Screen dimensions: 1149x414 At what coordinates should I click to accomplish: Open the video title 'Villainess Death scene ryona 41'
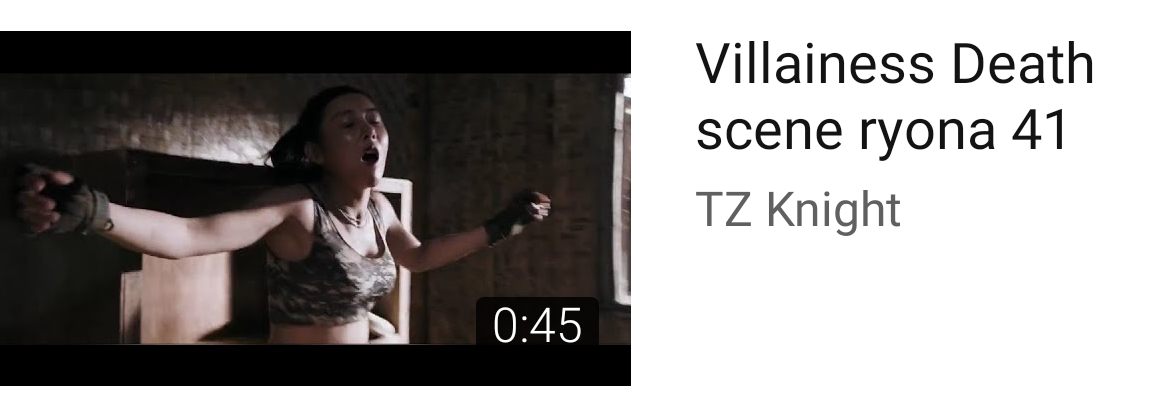tap(895, 97)
